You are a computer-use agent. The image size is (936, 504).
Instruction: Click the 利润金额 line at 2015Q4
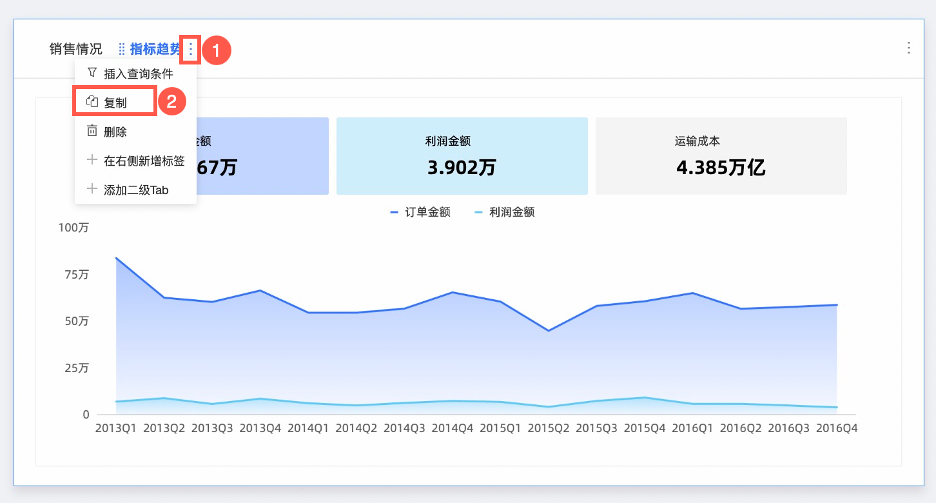(x=644, y=398)
